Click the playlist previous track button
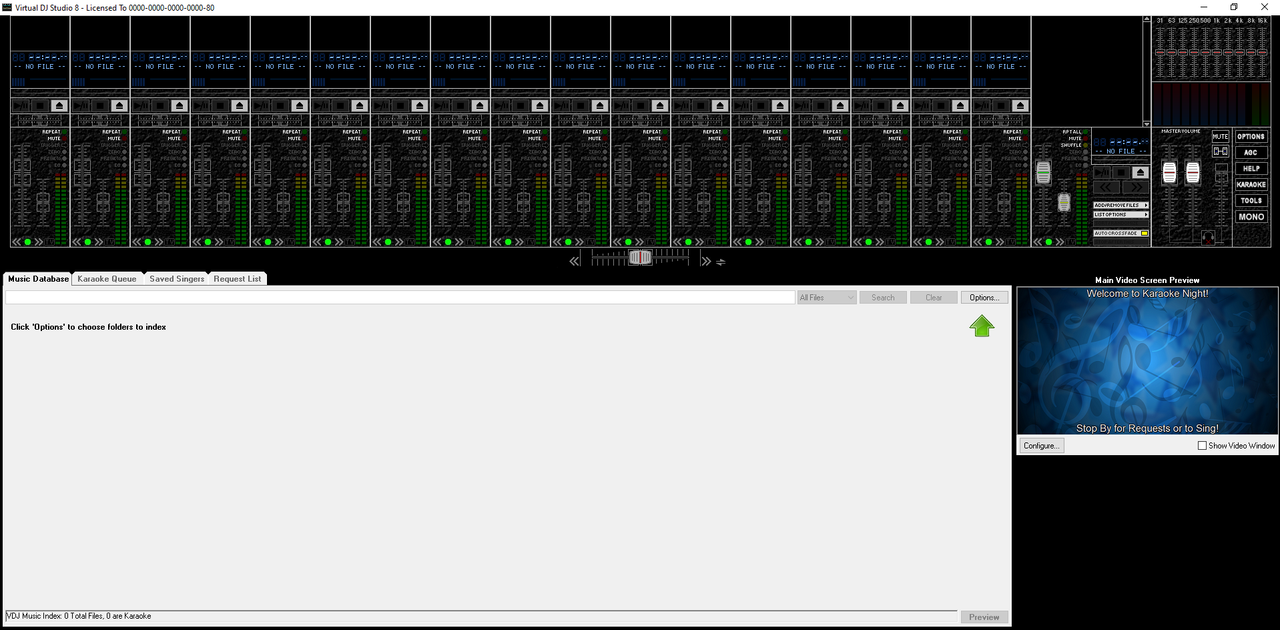Screen dimensions: 1280x630 point(1106,187)
